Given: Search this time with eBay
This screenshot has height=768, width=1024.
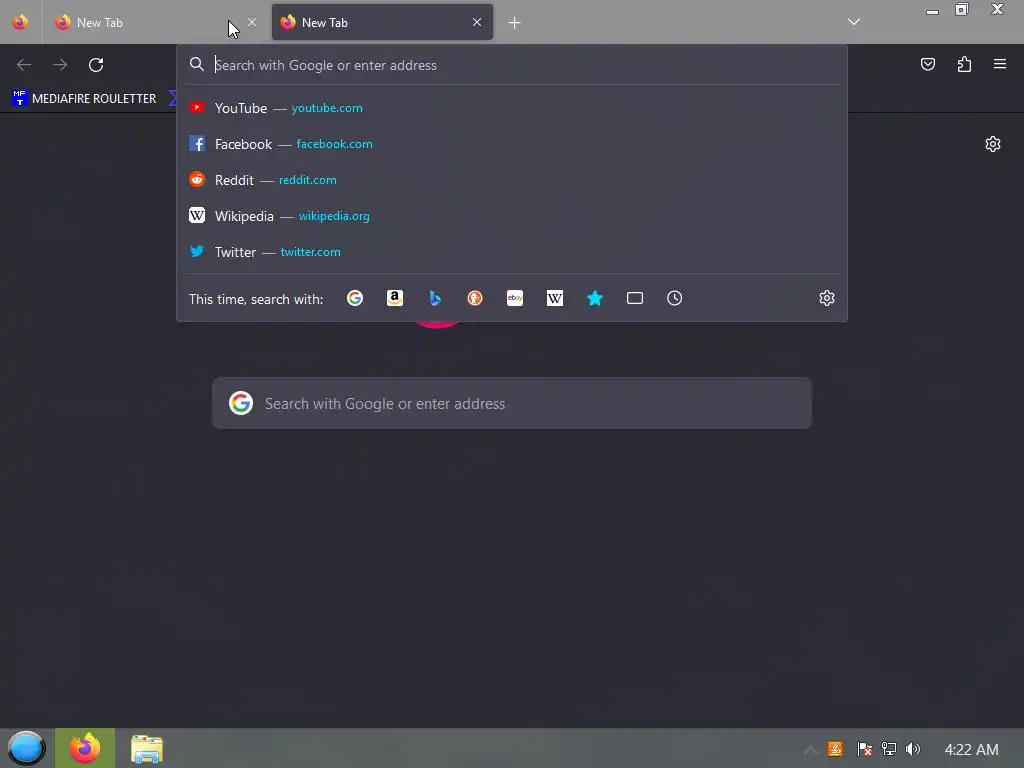Looking at the screenshot, I should [x=515, y=298].
